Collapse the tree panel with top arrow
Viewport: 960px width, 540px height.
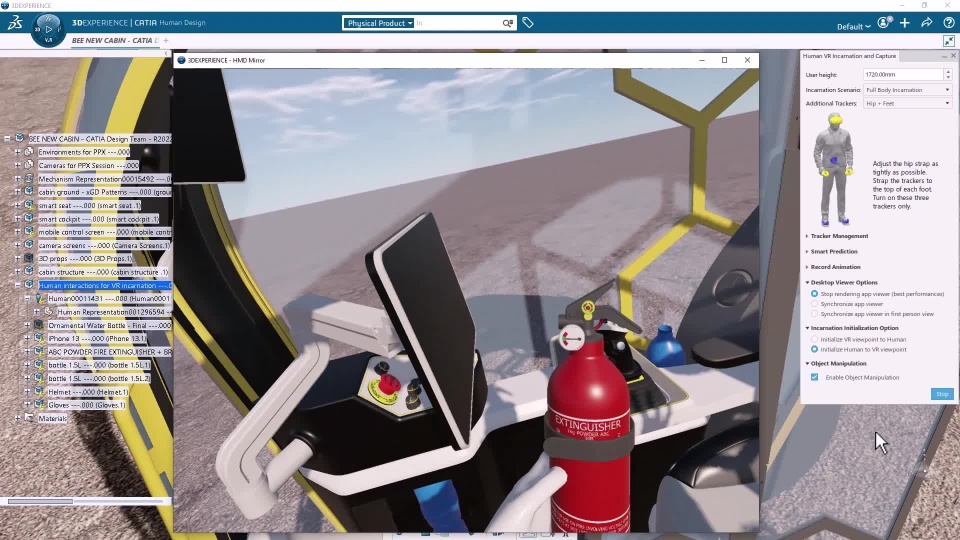(x=166, y=54)
